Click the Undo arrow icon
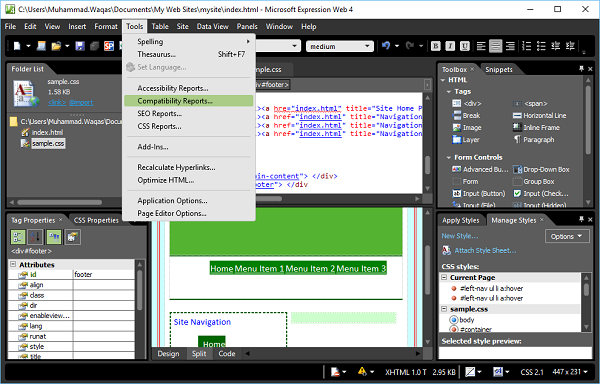 386,46
